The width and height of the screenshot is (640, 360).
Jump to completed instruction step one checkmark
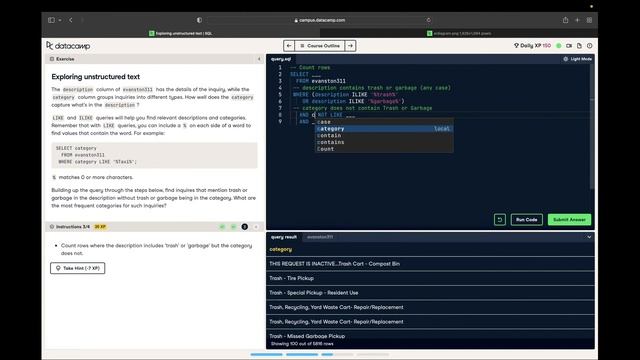222,227
